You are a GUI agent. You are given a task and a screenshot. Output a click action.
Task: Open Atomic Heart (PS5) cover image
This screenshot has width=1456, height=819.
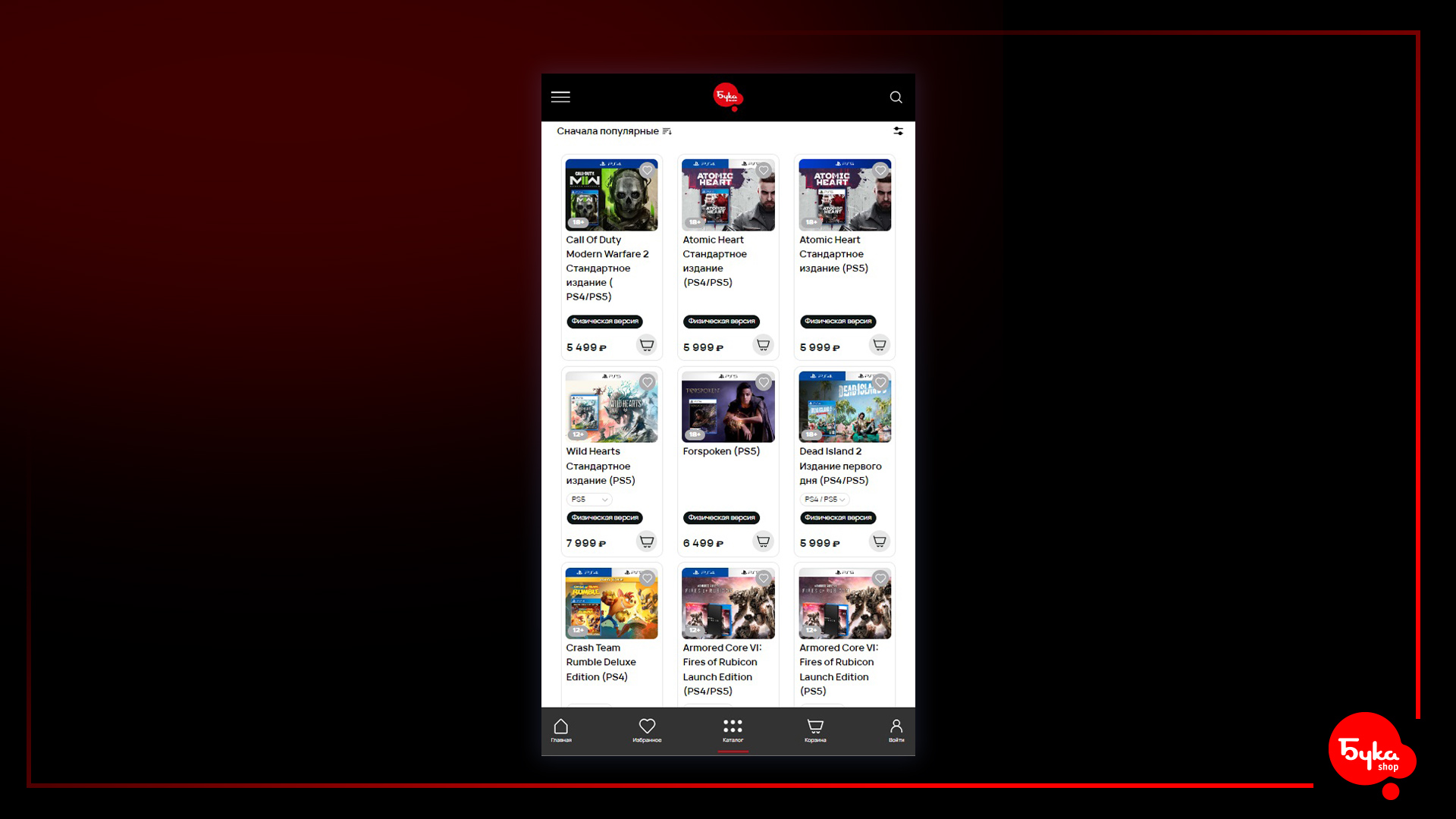[845, 195]
